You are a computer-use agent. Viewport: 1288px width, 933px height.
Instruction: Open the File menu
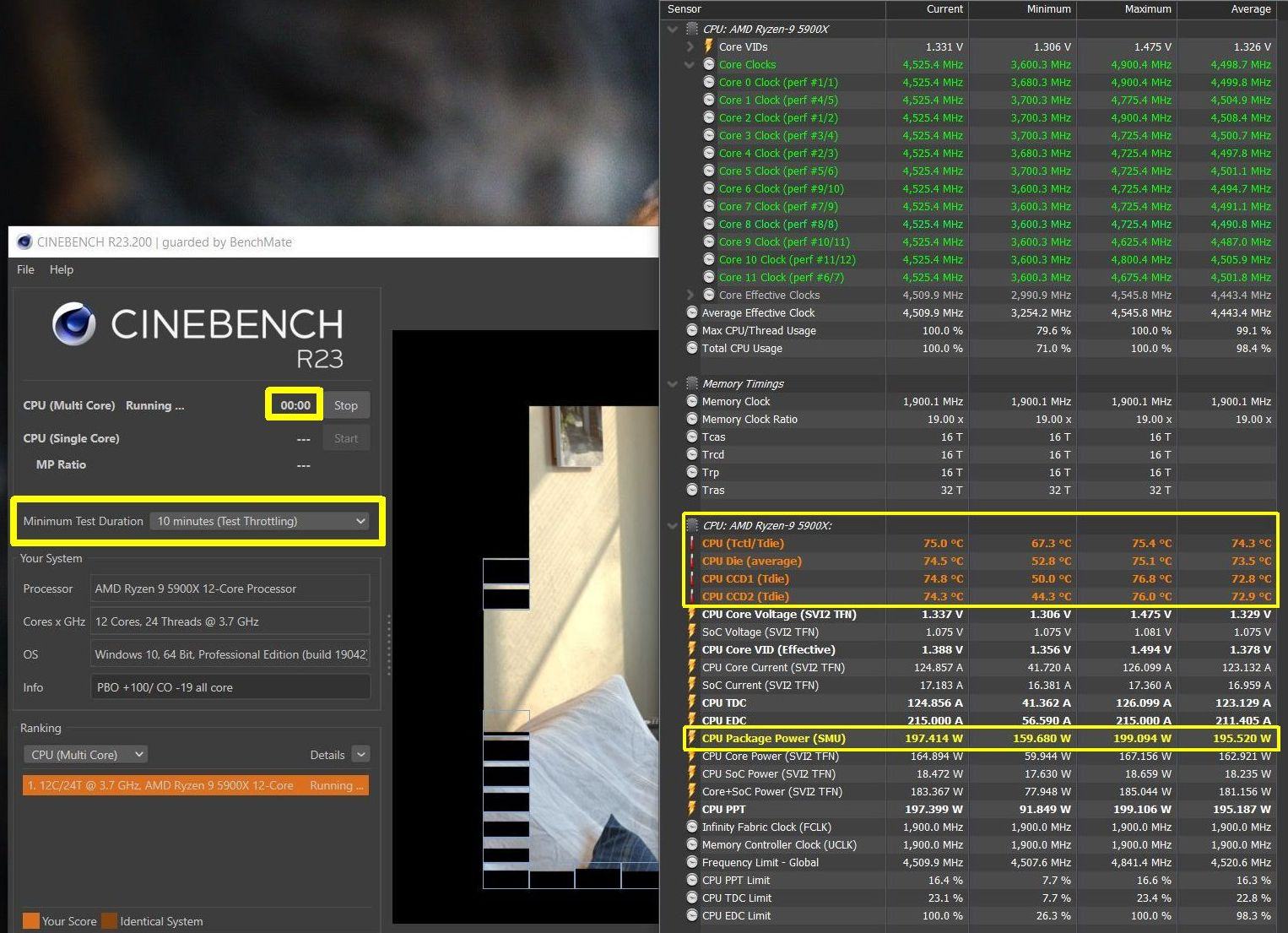25,269
